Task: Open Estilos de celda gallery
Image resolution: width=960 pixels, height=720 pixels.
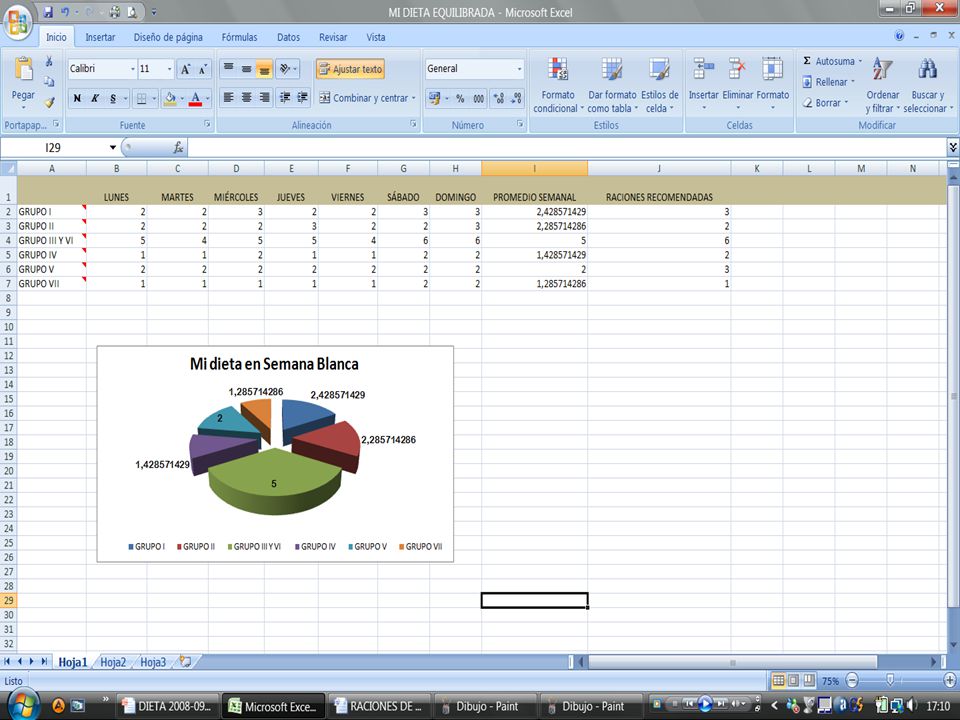Action: (659, 84)
